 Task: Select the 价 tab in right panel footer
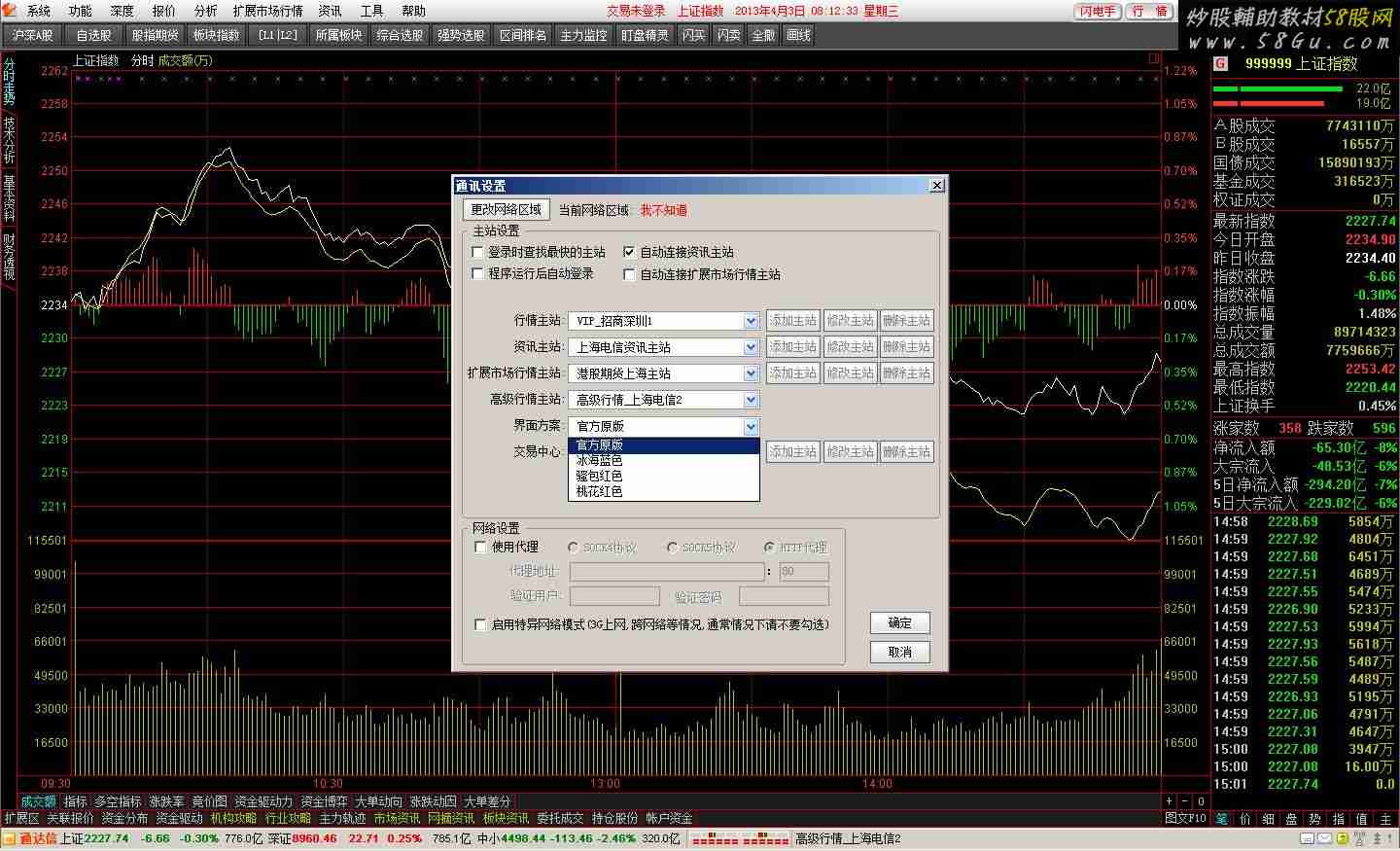tap(1245, 819)
